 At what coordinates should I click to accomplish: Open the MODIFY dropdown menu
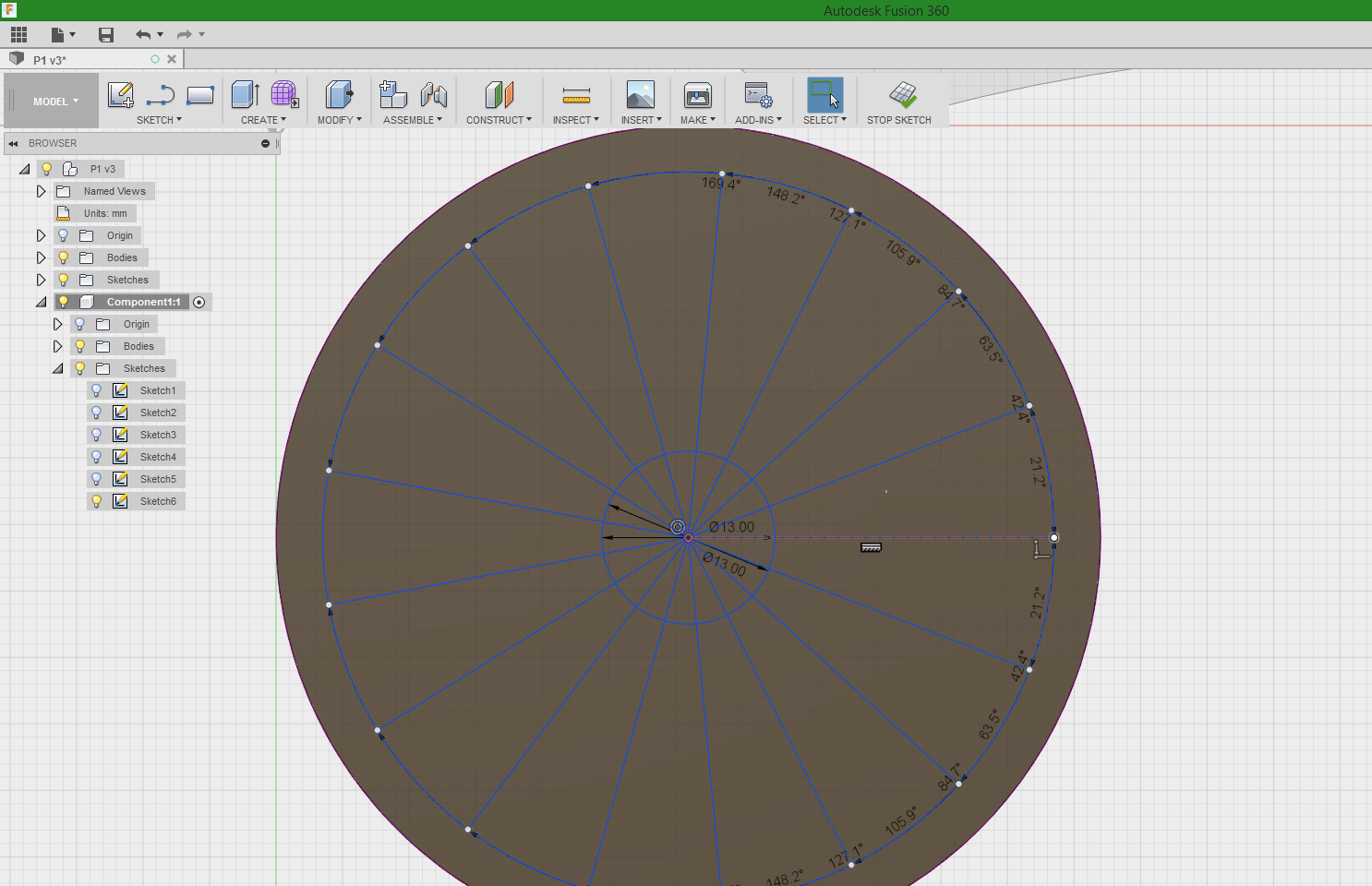click(339, 120)
